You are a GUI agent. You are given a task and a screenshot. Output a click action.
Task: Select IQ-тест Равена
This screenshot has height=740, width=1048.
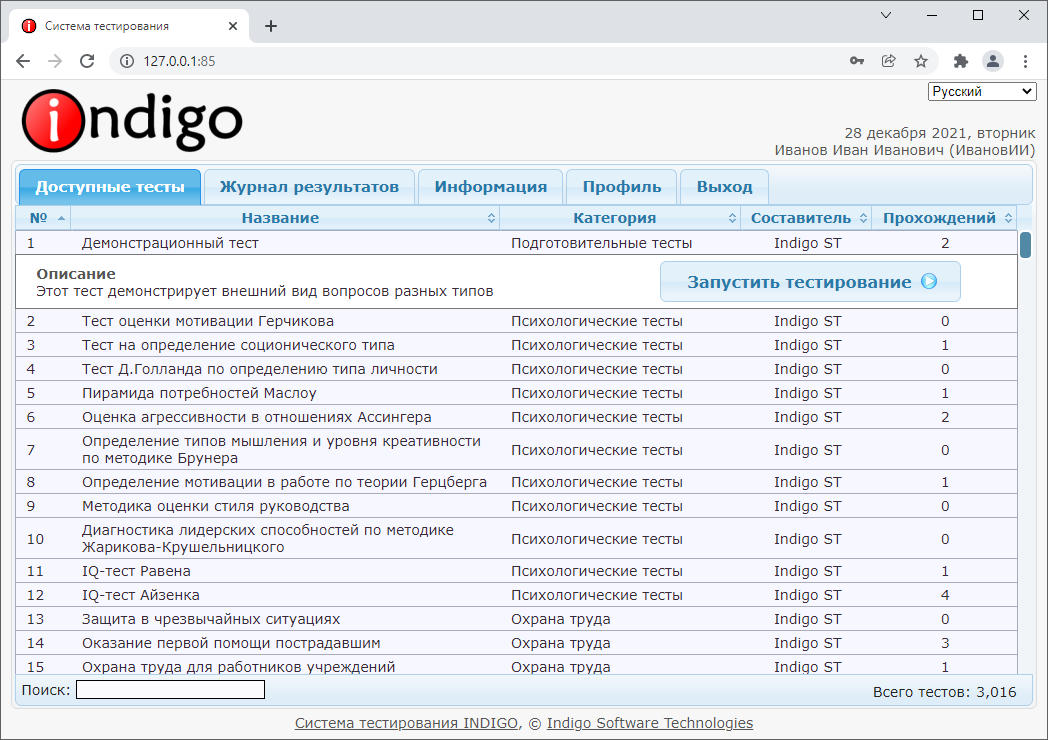pos(516,571)
